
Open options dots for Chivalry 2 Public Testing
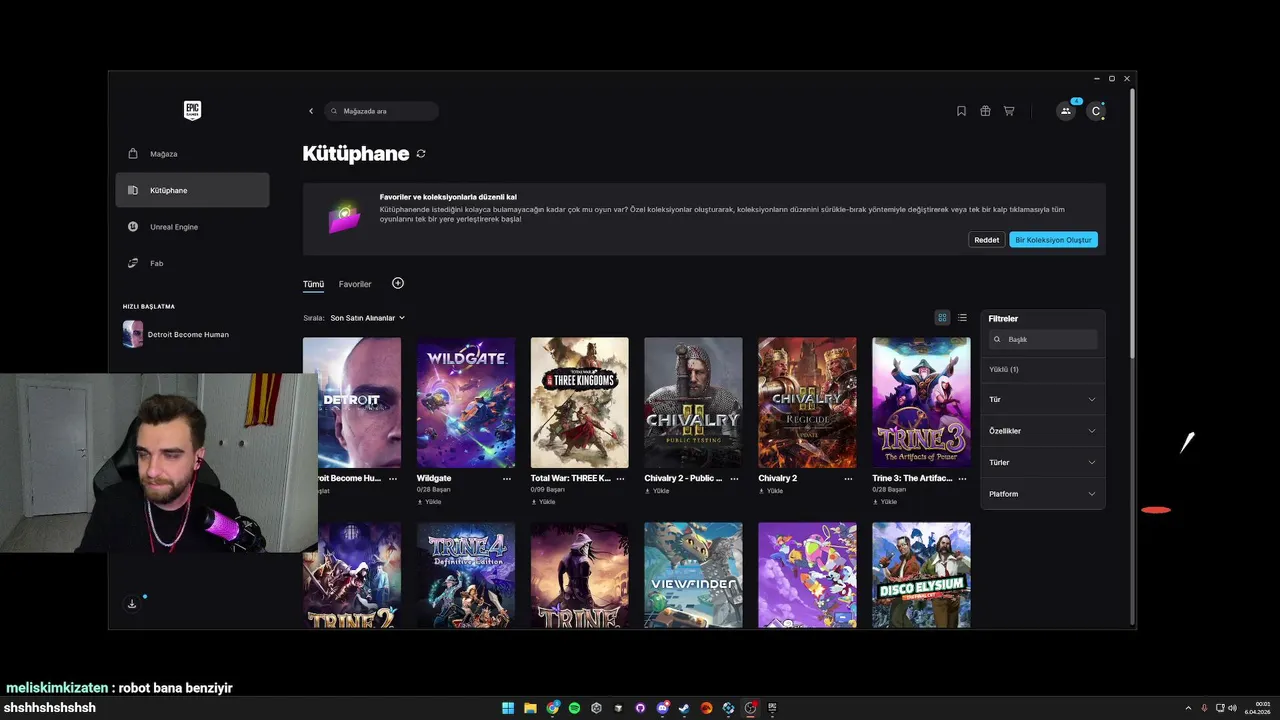(735, 479)
